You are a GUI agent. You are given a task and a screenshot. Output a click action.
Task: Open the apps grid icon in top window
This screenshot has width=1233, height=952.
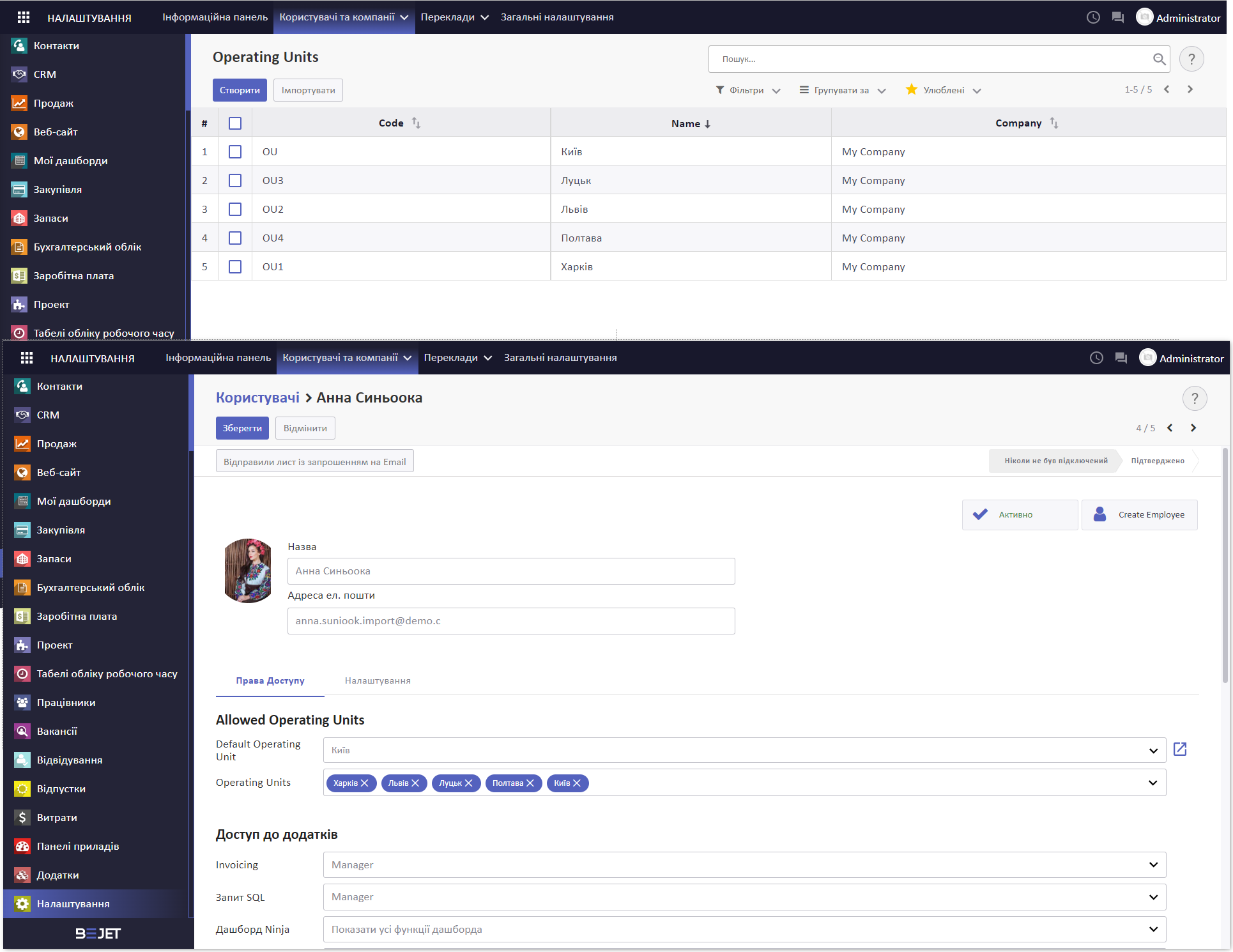(x=24, y=17)
